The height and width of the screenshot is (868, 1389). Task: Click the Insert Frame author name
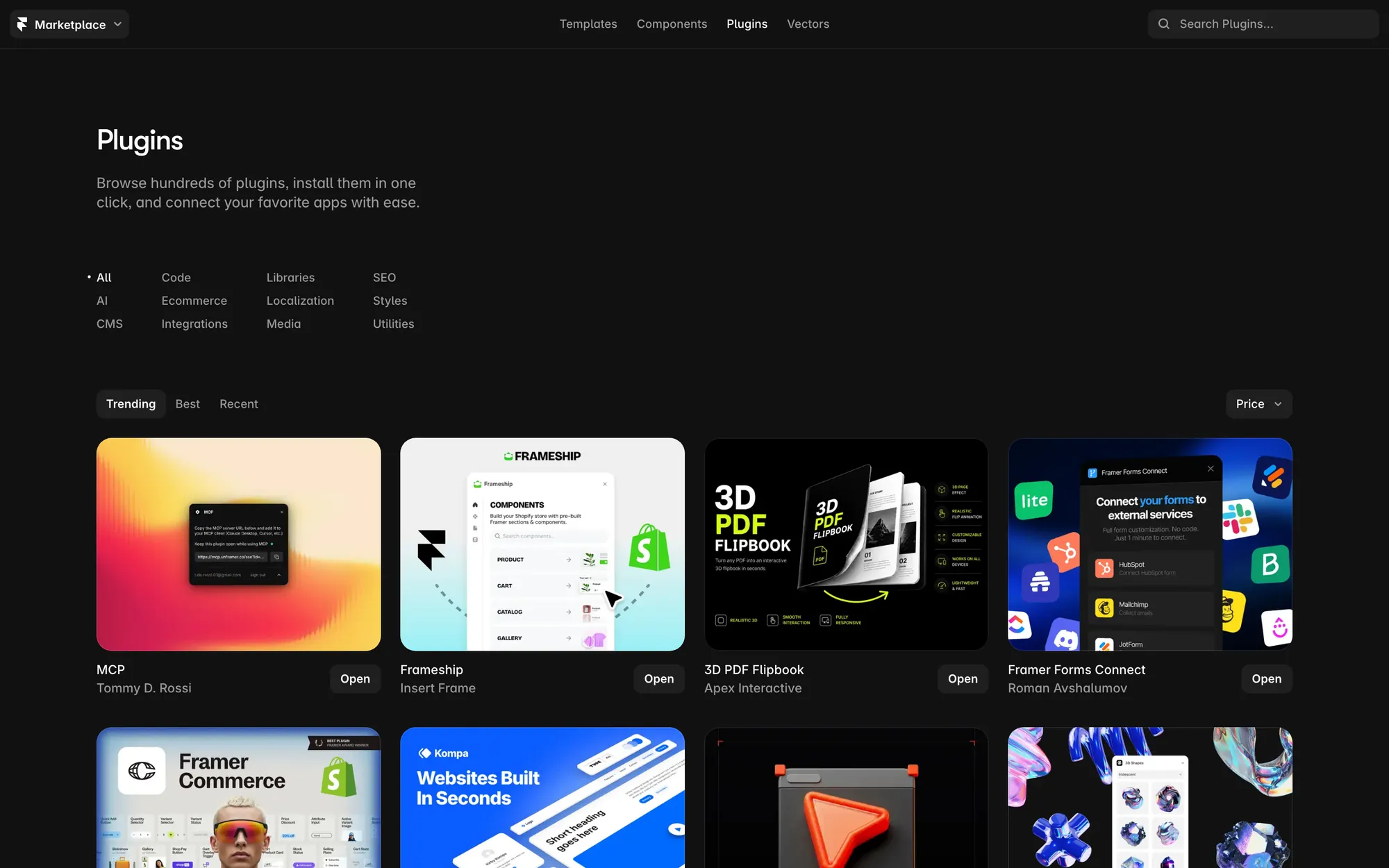438,688
